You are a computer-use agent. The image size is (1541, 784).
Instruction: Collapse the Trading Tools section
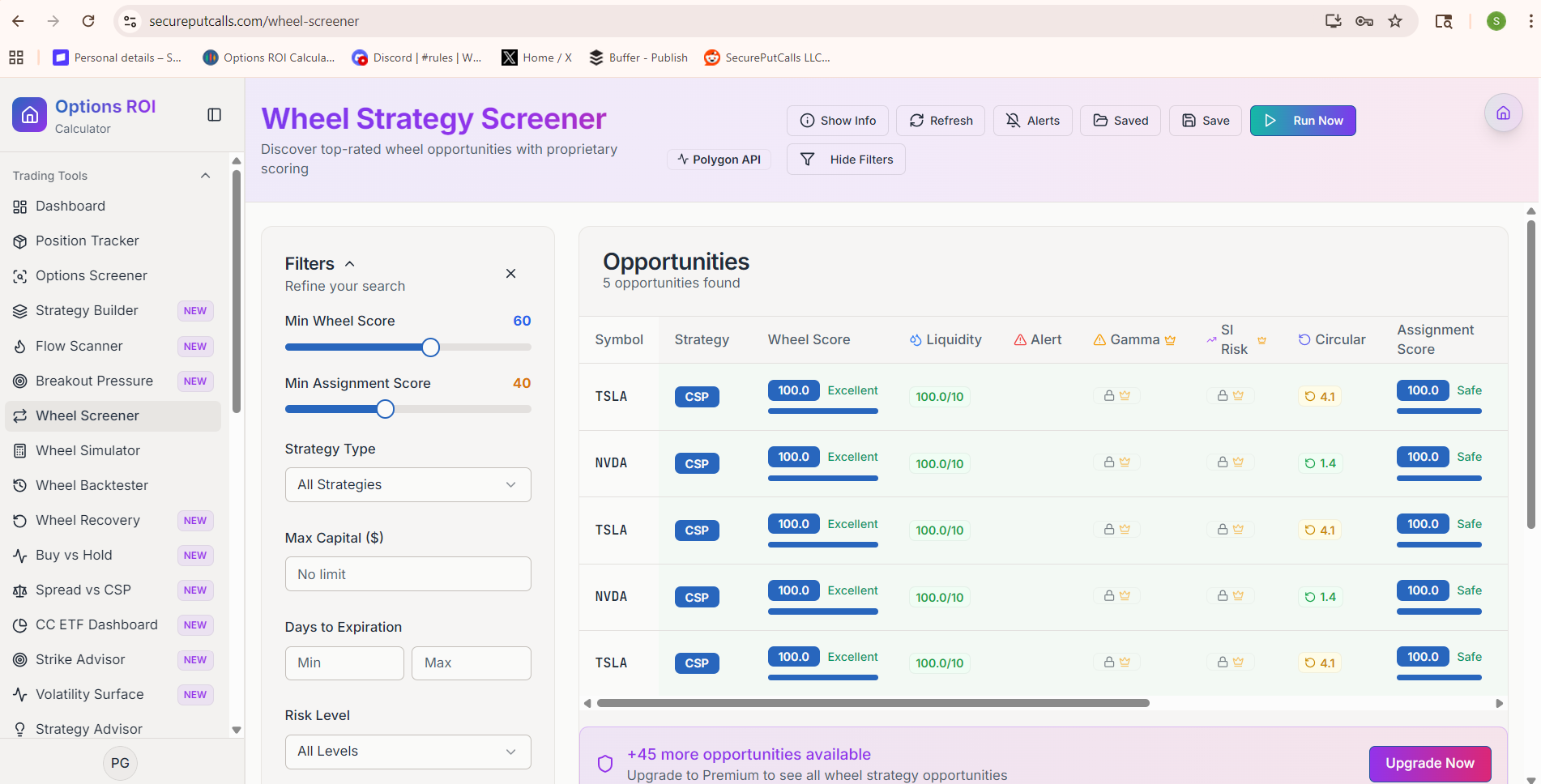tap(206, 176)
